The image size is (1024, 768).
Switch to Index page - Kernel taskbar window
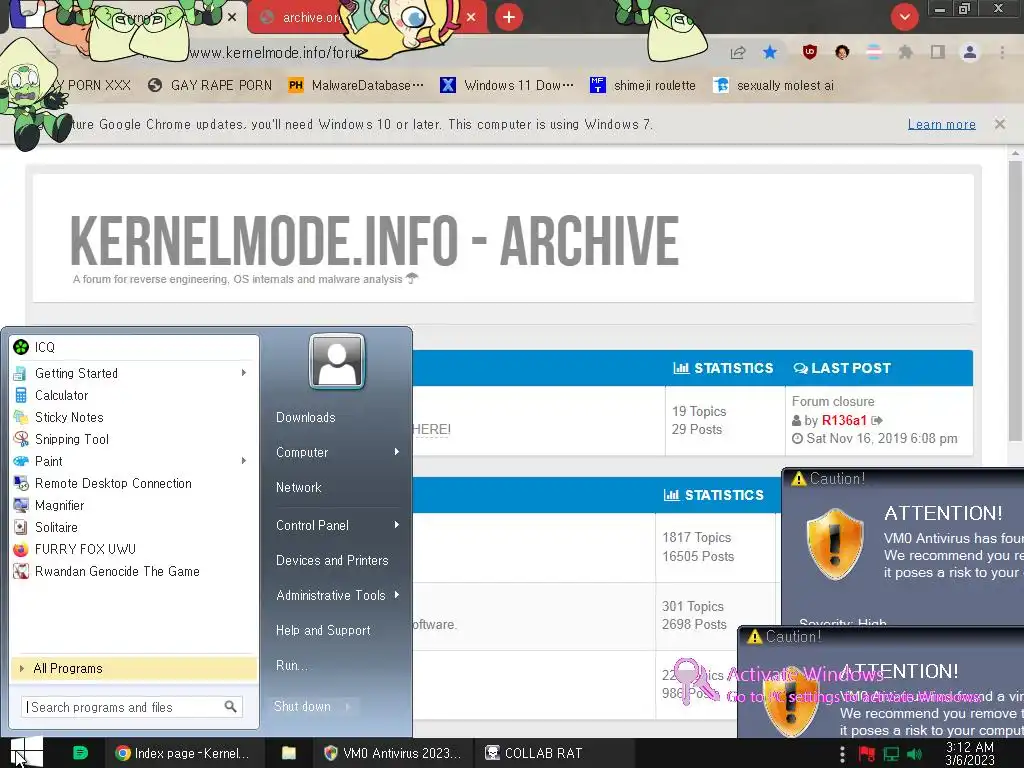[x=183, y=753]
